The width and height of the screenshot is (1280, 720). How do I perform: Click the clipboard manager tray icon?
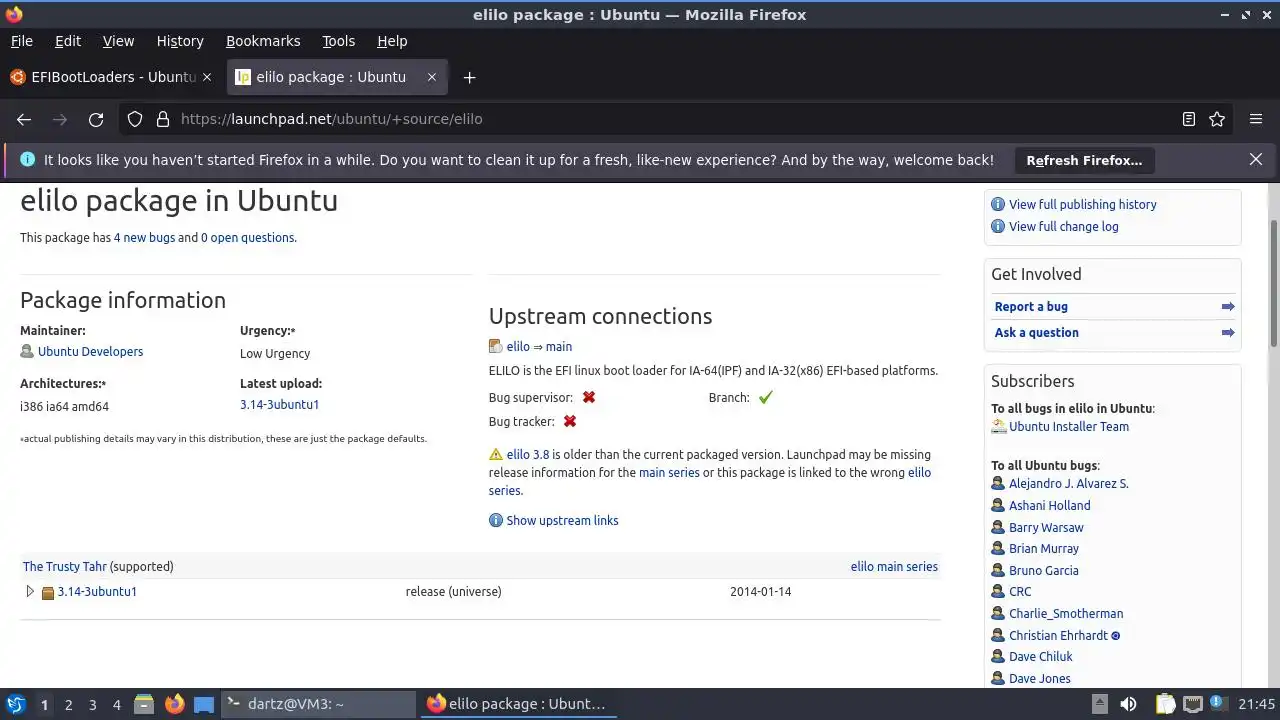[x=1166, y=704]
